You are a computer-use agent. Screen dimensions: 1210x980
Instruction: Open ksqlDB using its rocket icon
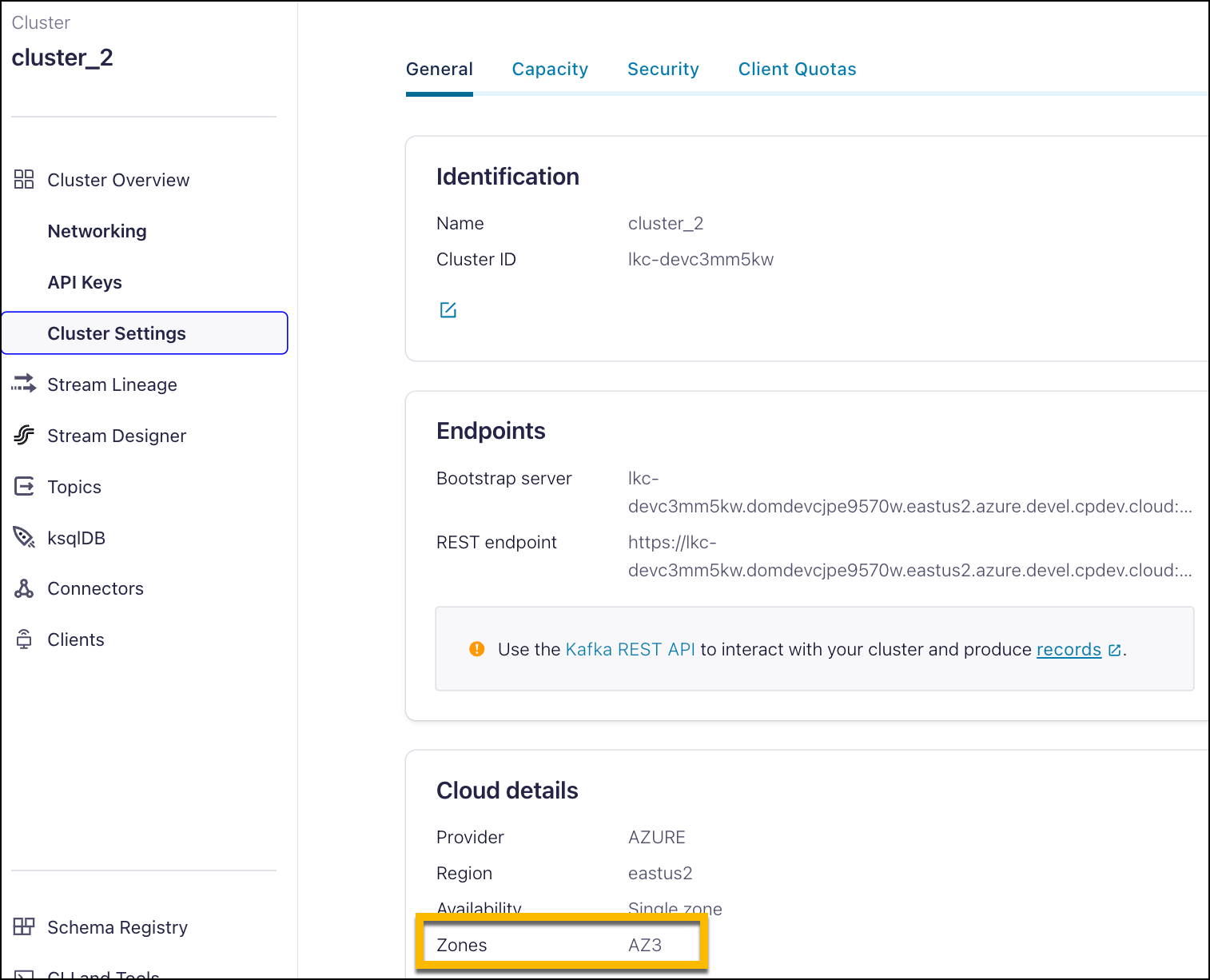pos(24,537)
